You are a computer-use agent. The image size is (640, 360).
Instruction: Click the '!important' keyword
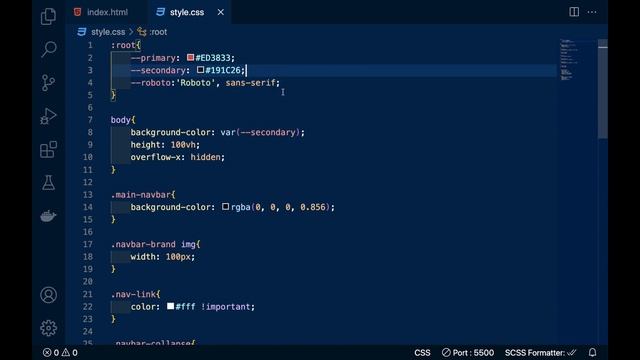pos(226,307)
